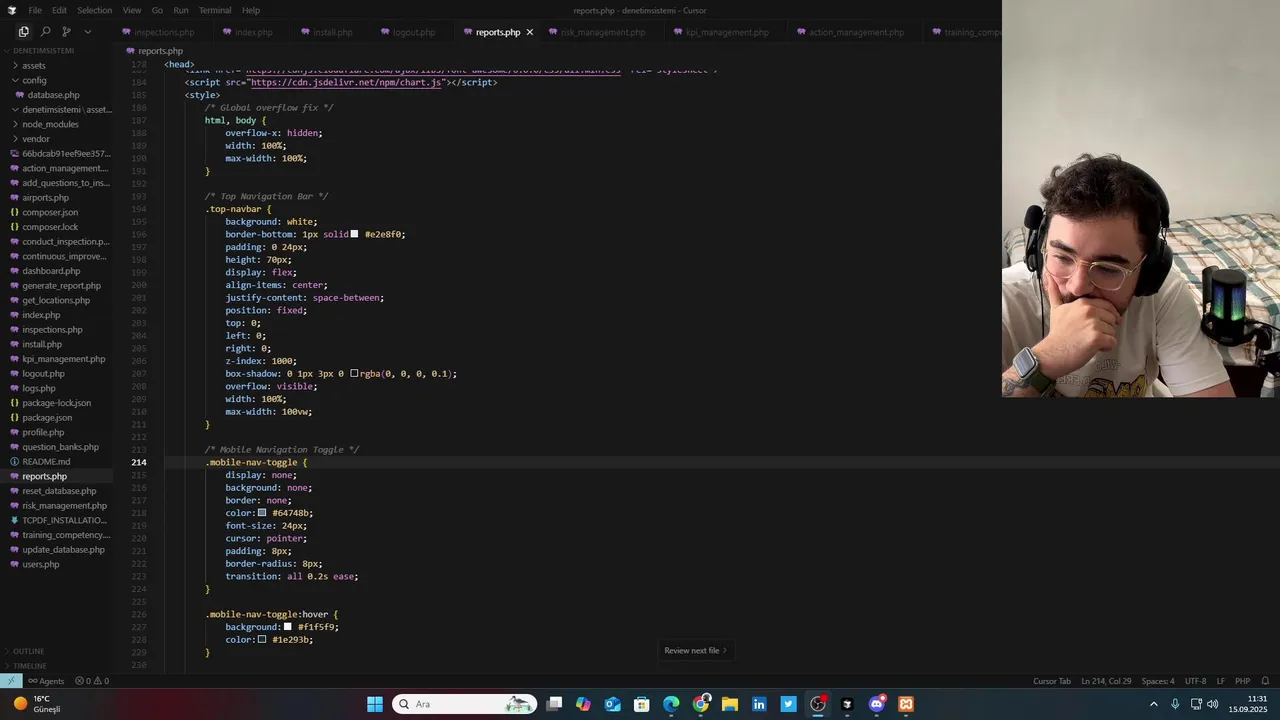Open composer.json in the file tree

pos(50,212)
